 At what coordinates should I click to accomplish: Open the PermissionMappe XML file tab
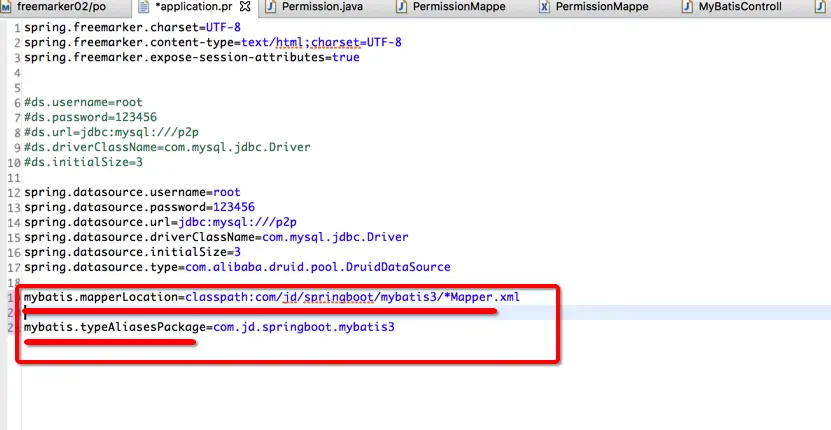coord(595,7)
